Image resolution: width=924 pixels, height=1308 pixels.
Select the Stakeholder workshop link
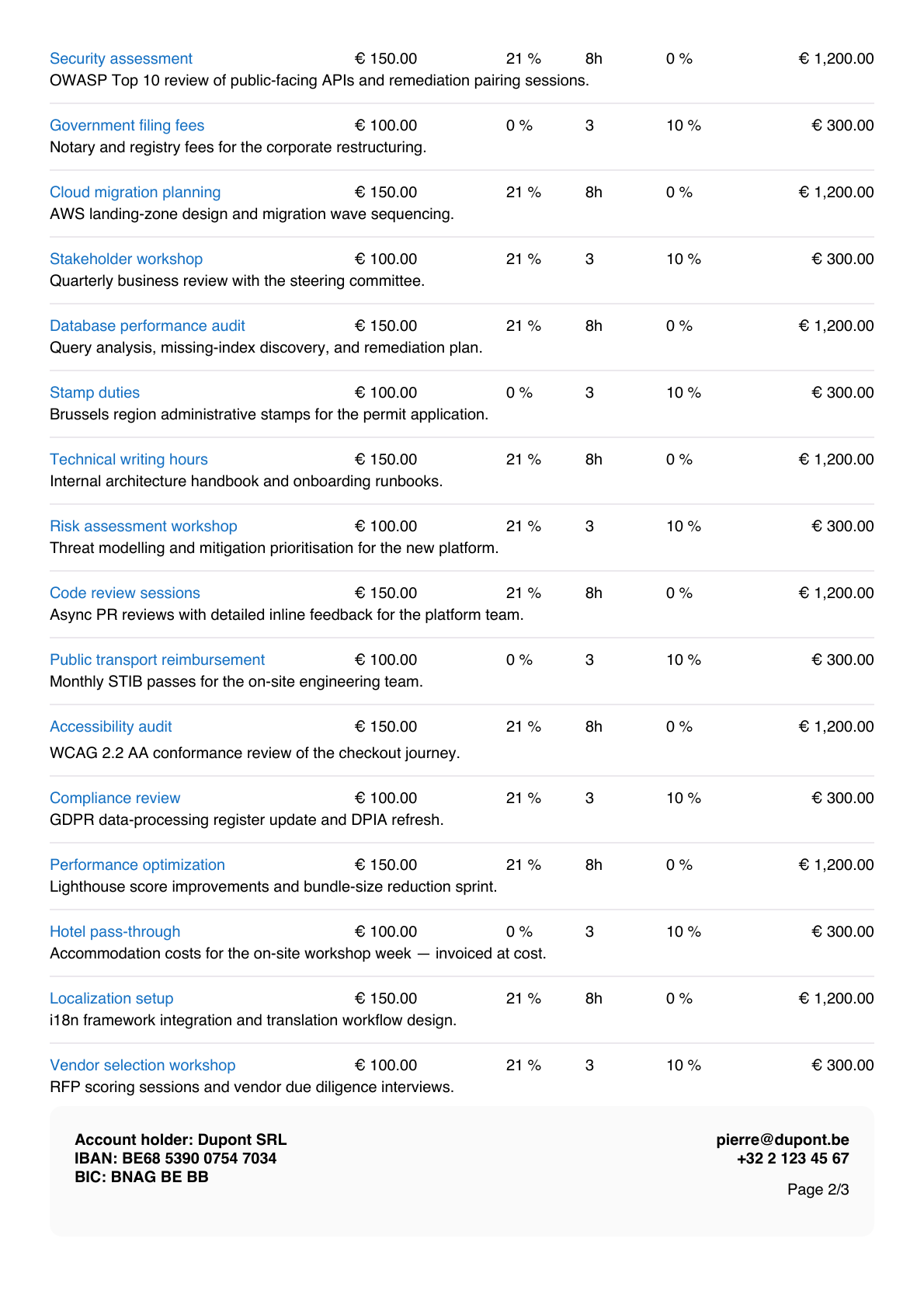point(127,259)
